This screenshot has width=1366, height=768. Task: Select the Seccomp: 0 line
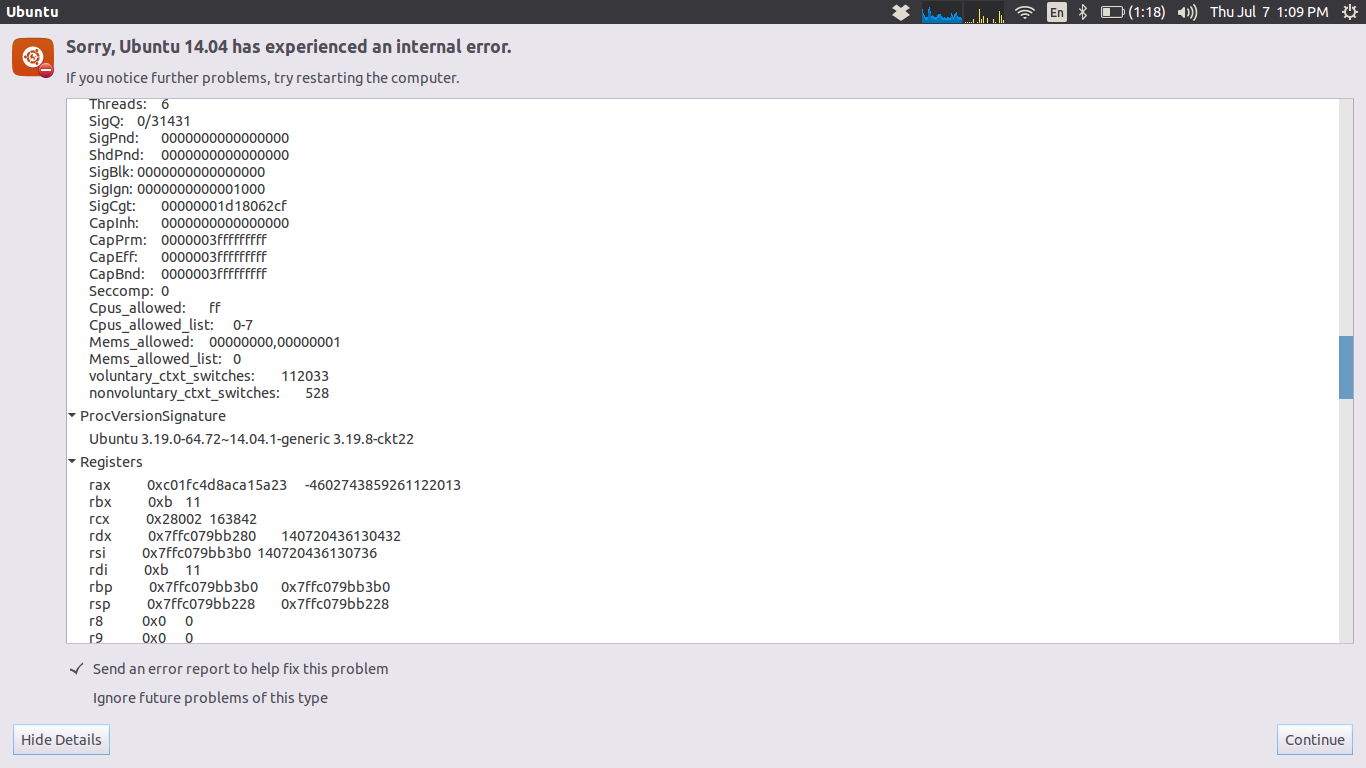click(x=129, y=291)
